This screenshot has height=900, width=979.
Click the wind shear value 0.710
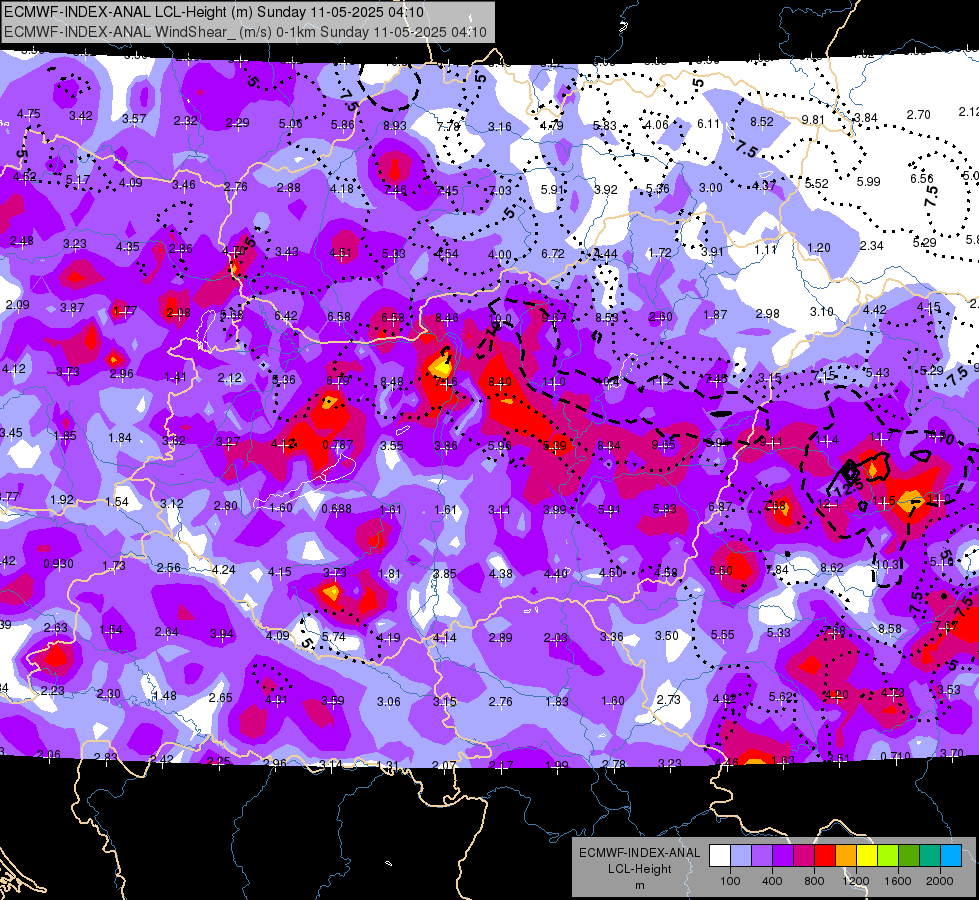coord(895,757)
